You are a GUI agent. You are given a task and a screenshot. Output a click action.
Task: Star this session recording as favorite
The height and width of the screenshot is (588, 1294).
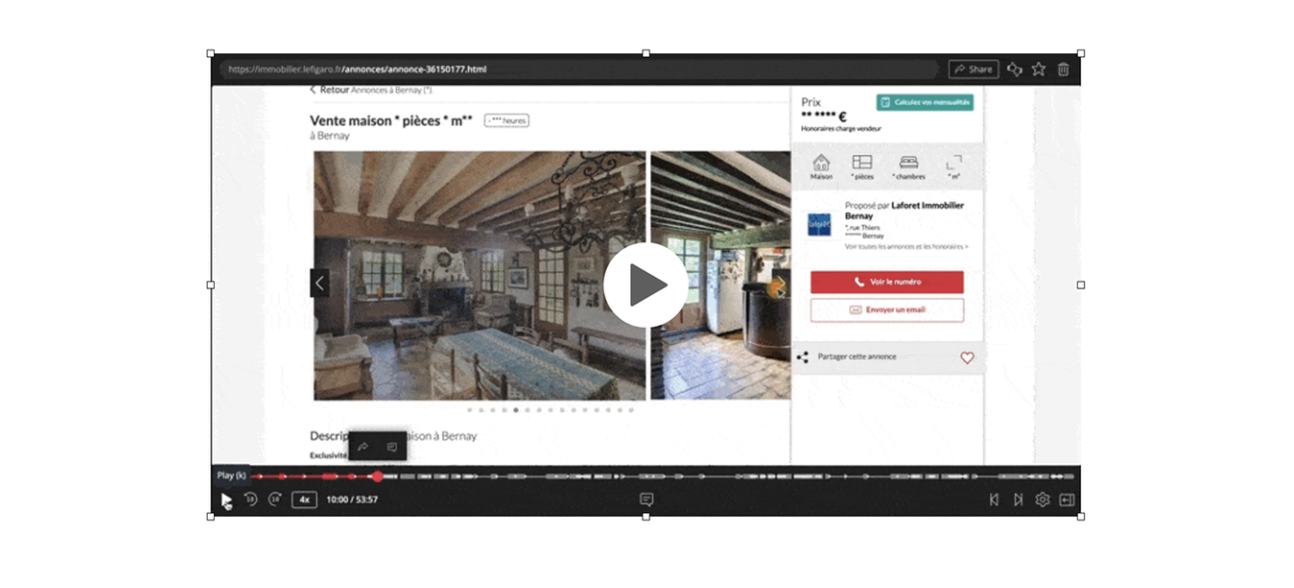1038,69
